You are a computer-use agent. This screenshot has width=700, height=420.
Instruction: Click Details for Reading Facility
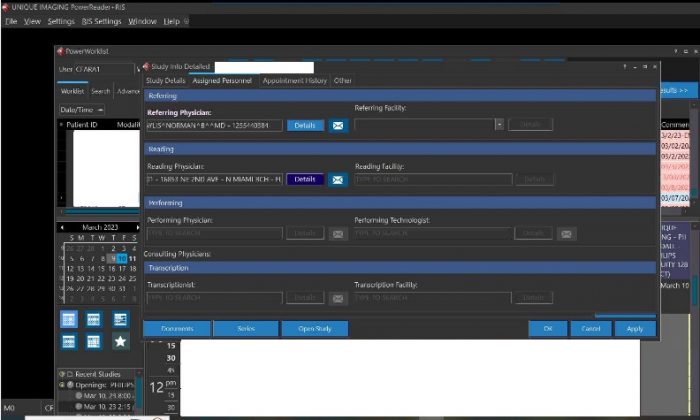click(534, 179)
